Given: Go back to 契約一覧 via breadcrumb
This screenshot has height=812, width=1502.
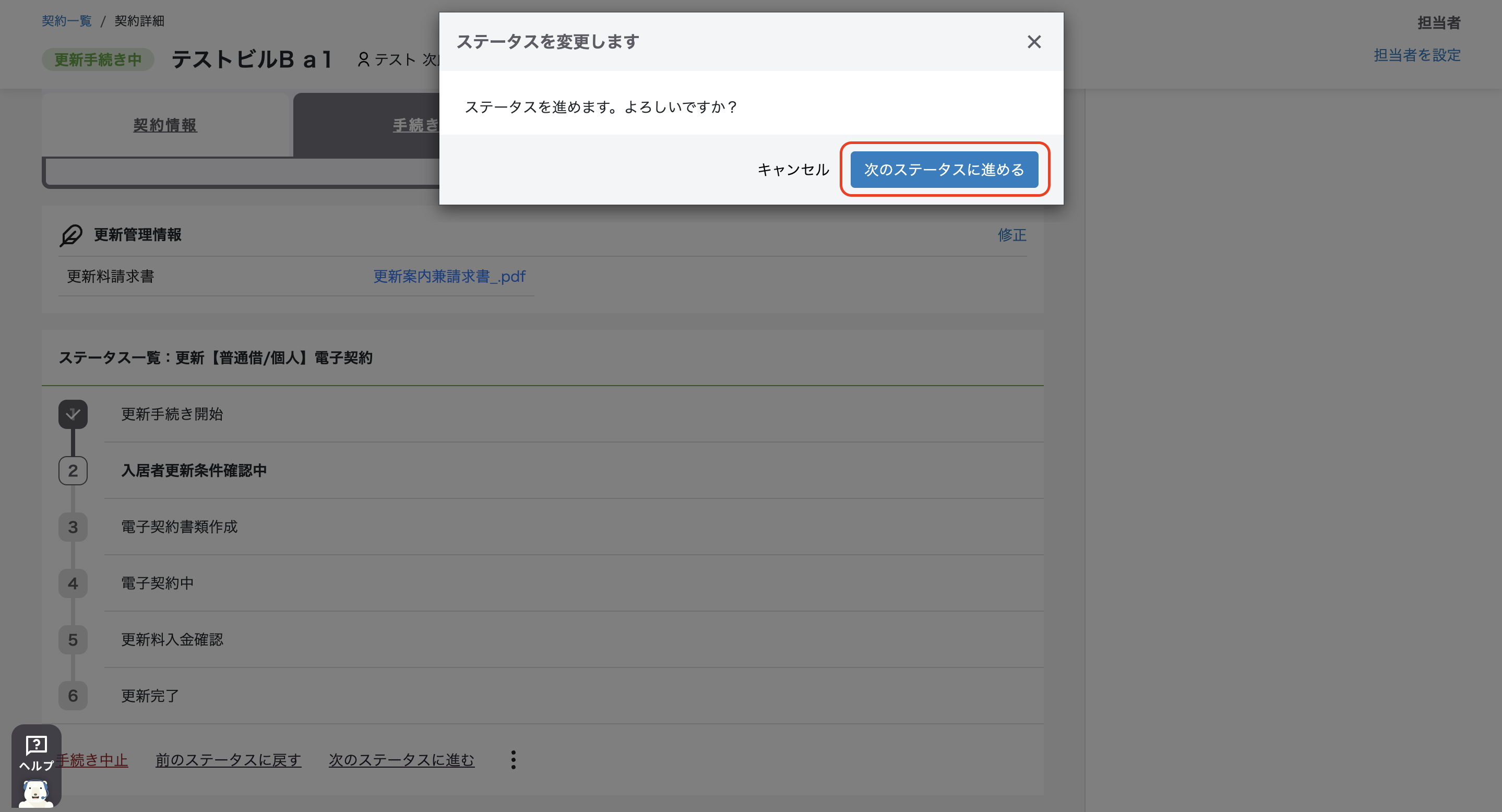Looking at the screenshot, I should [x=66, y=21].
